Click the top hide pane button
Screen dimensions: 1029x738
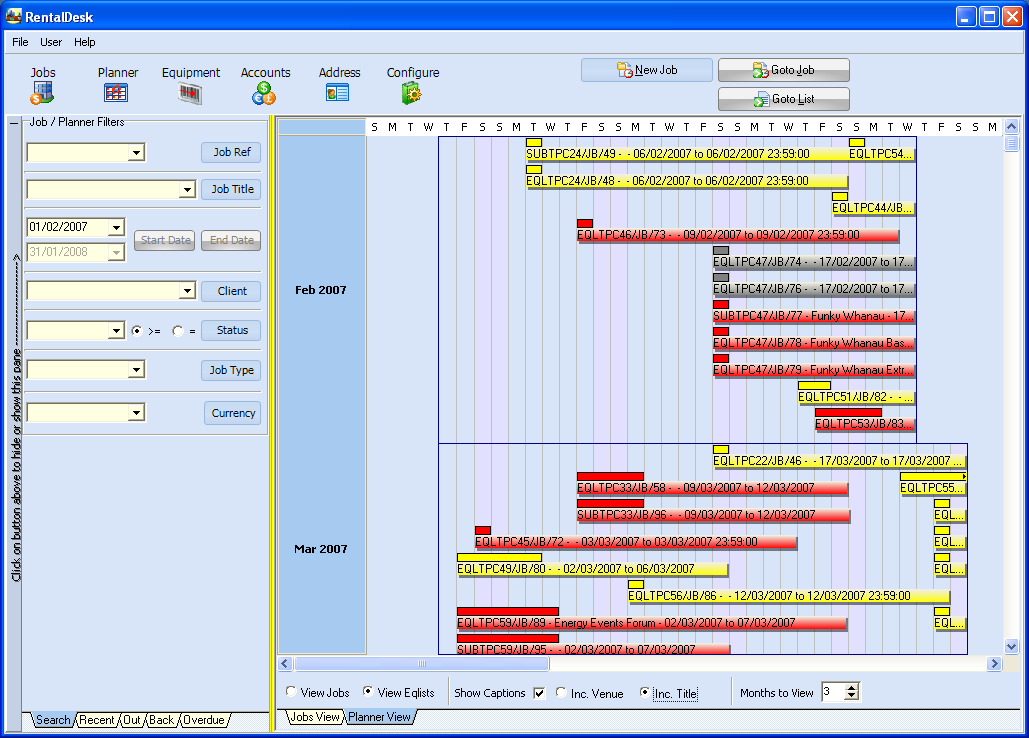14,124
